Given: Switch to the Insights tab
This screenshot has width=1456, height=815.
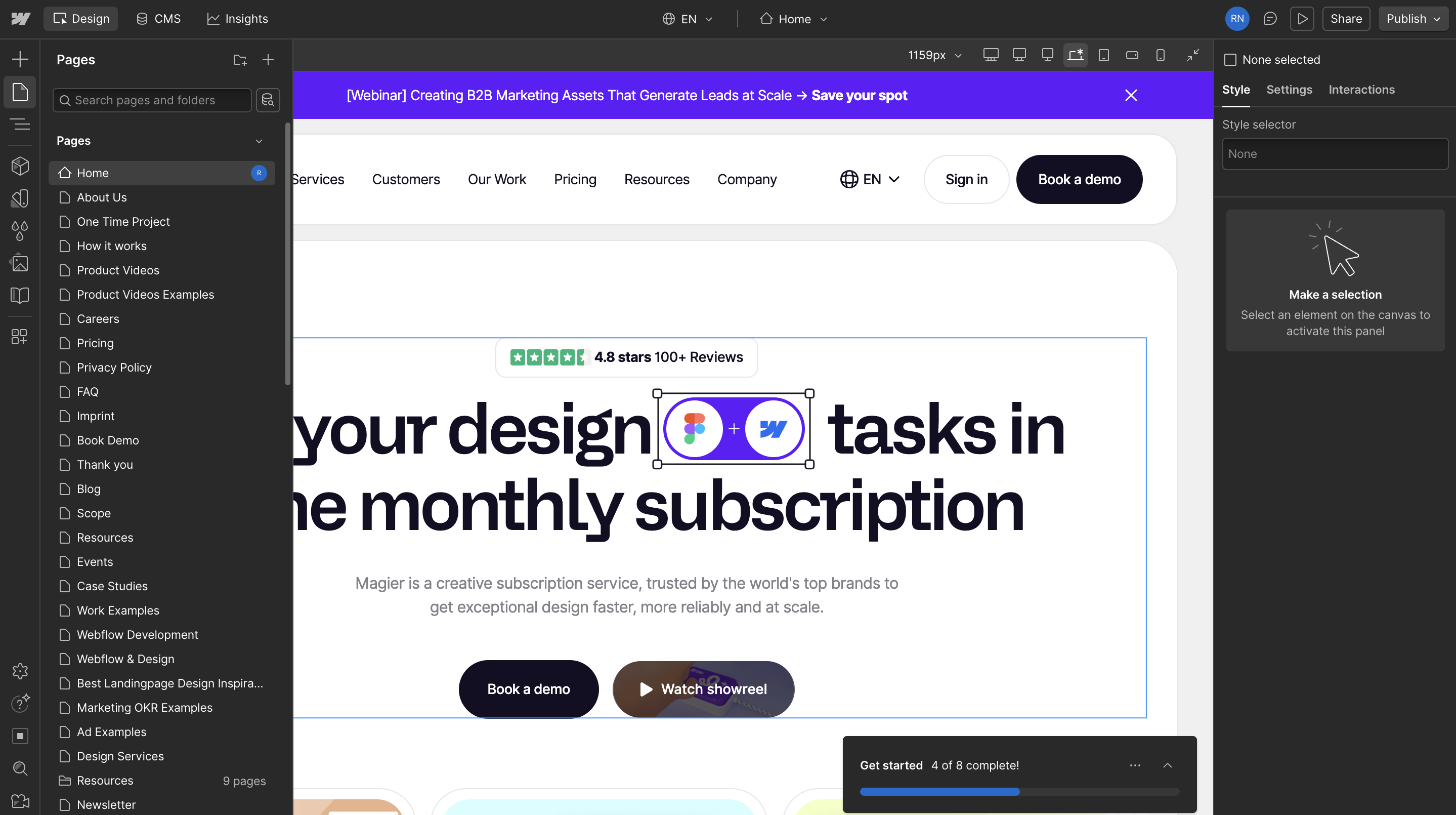Looking at the screenshot, I should coord(237,19).
